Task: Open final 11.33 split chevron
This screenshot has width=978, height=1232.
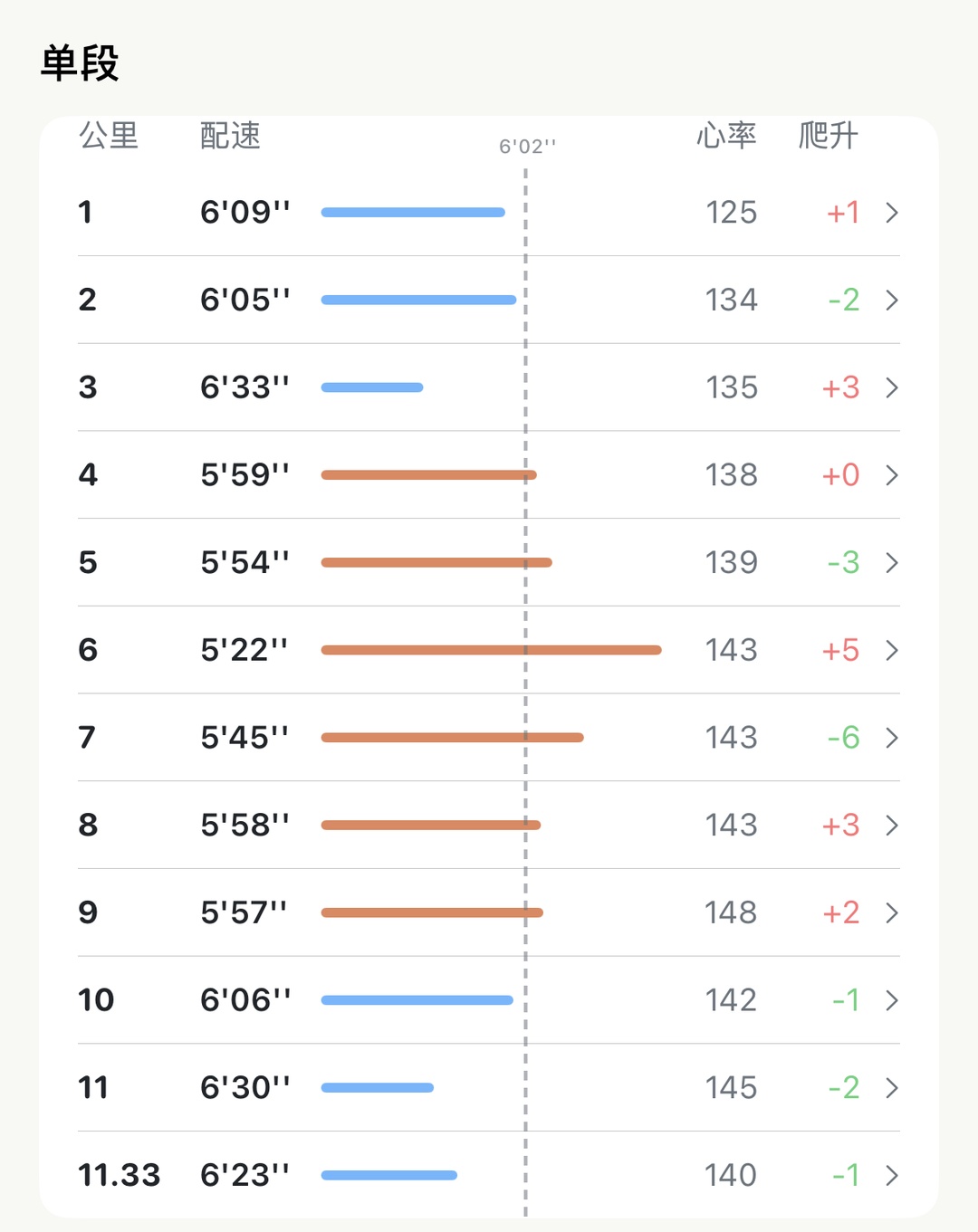Action: pyautogui.click(x=892, y=1175)
